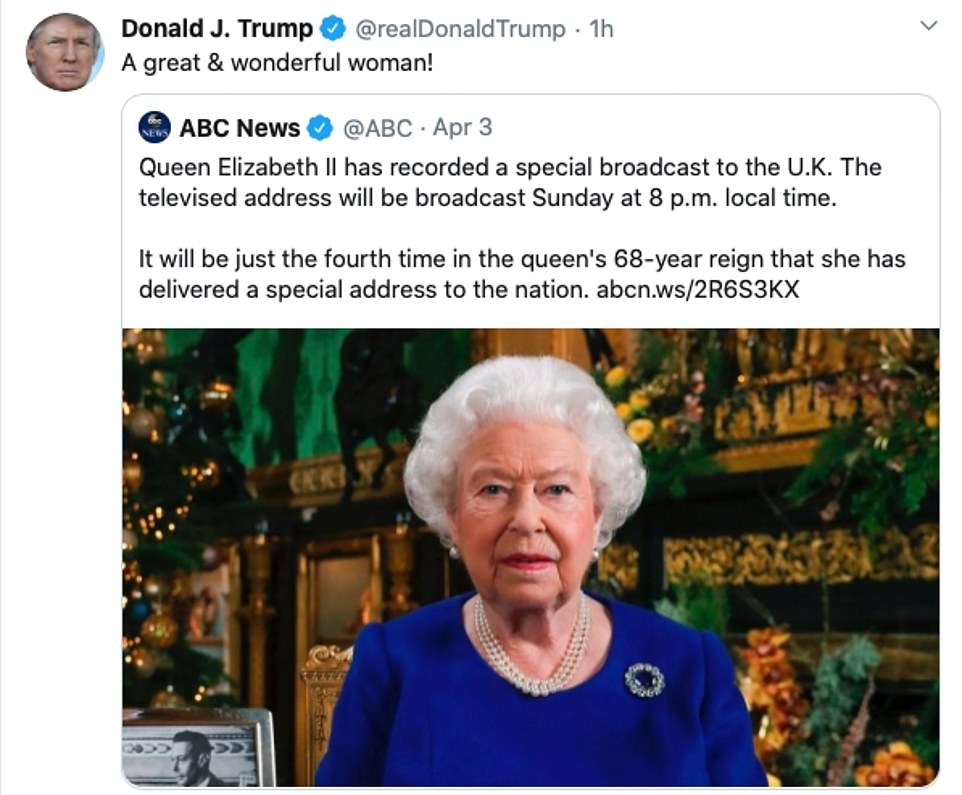Click the framed photograph in the image corner
Screen dimensions: 962x795
pyautogui.click(x=198, y=751)
